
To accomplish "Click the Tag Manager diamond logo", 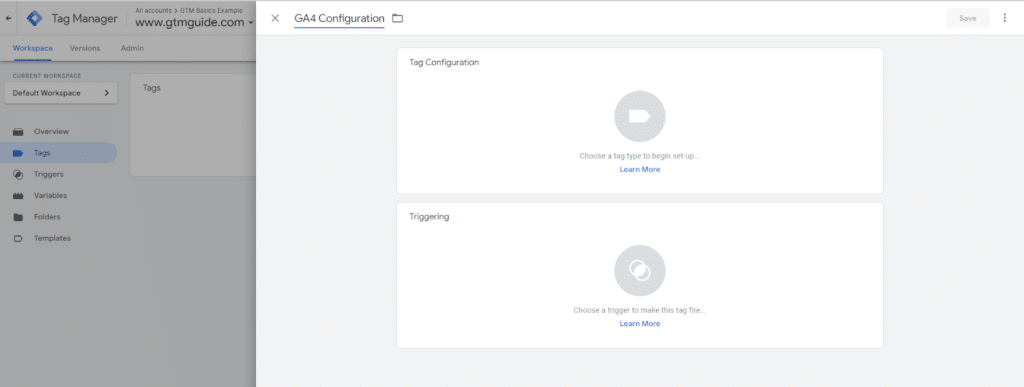I will (x=34, y=18).
